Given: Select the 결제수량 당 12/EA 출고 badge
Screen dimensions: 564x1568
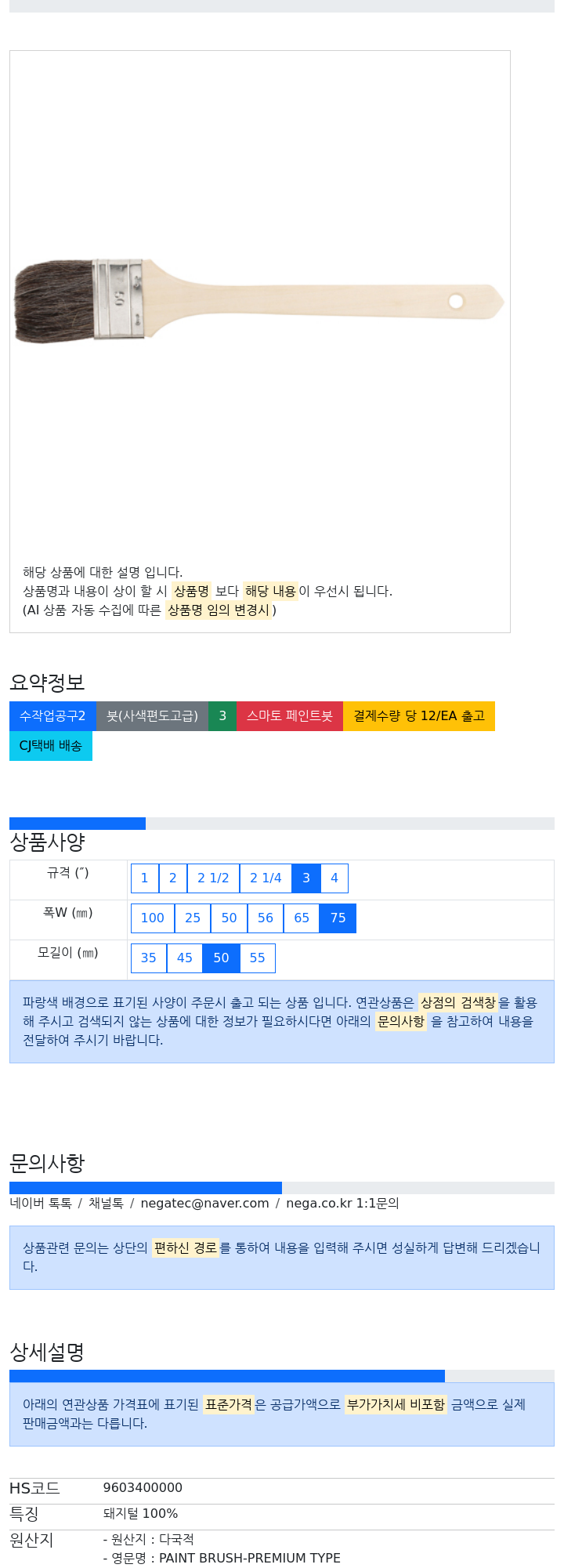Looking at the screenshot, I should pyautogui.click(x=419, y=716).
